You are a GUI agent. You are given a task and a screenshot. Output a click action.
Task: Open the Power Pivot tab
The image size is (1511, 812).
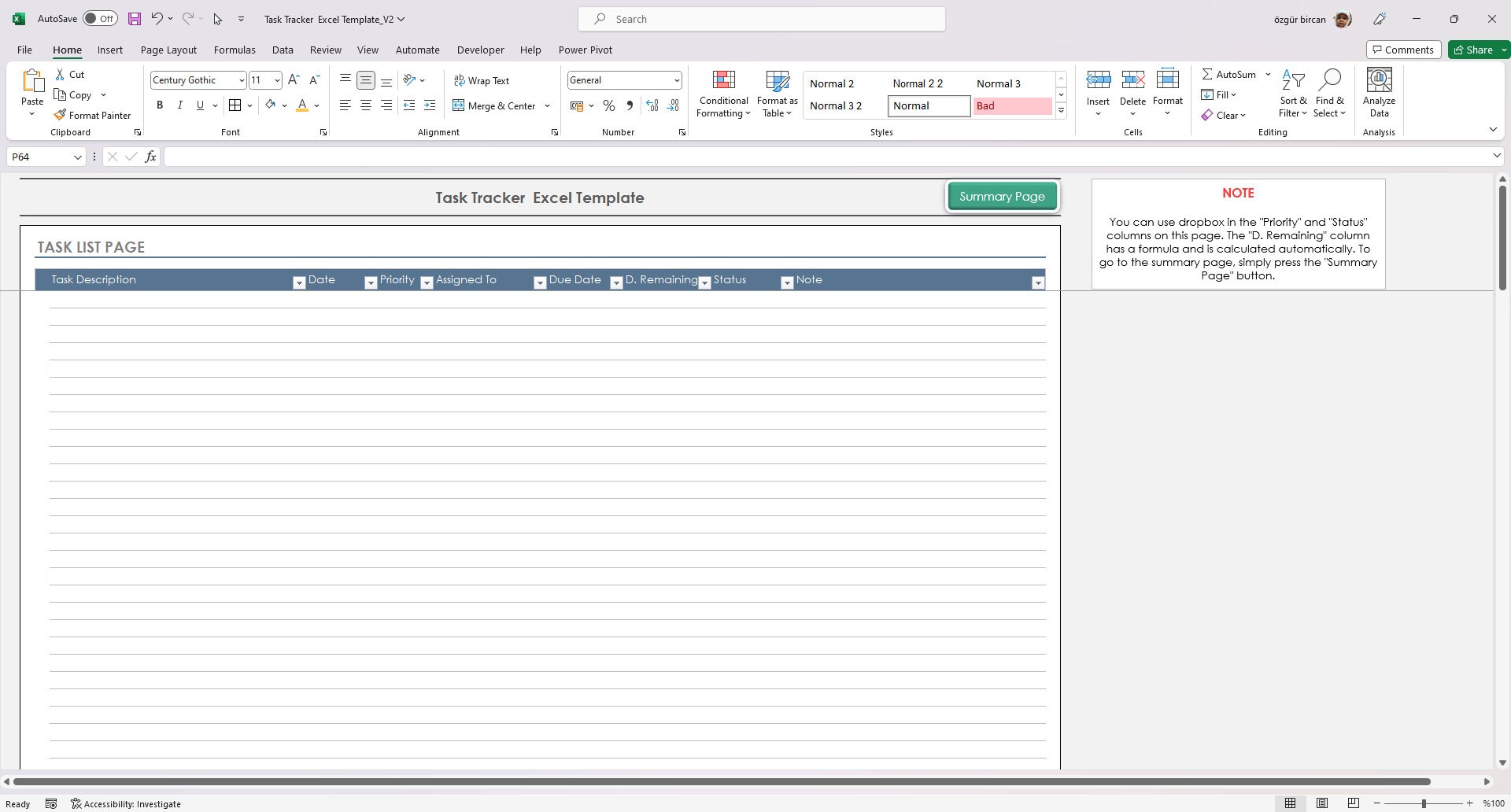585,50
